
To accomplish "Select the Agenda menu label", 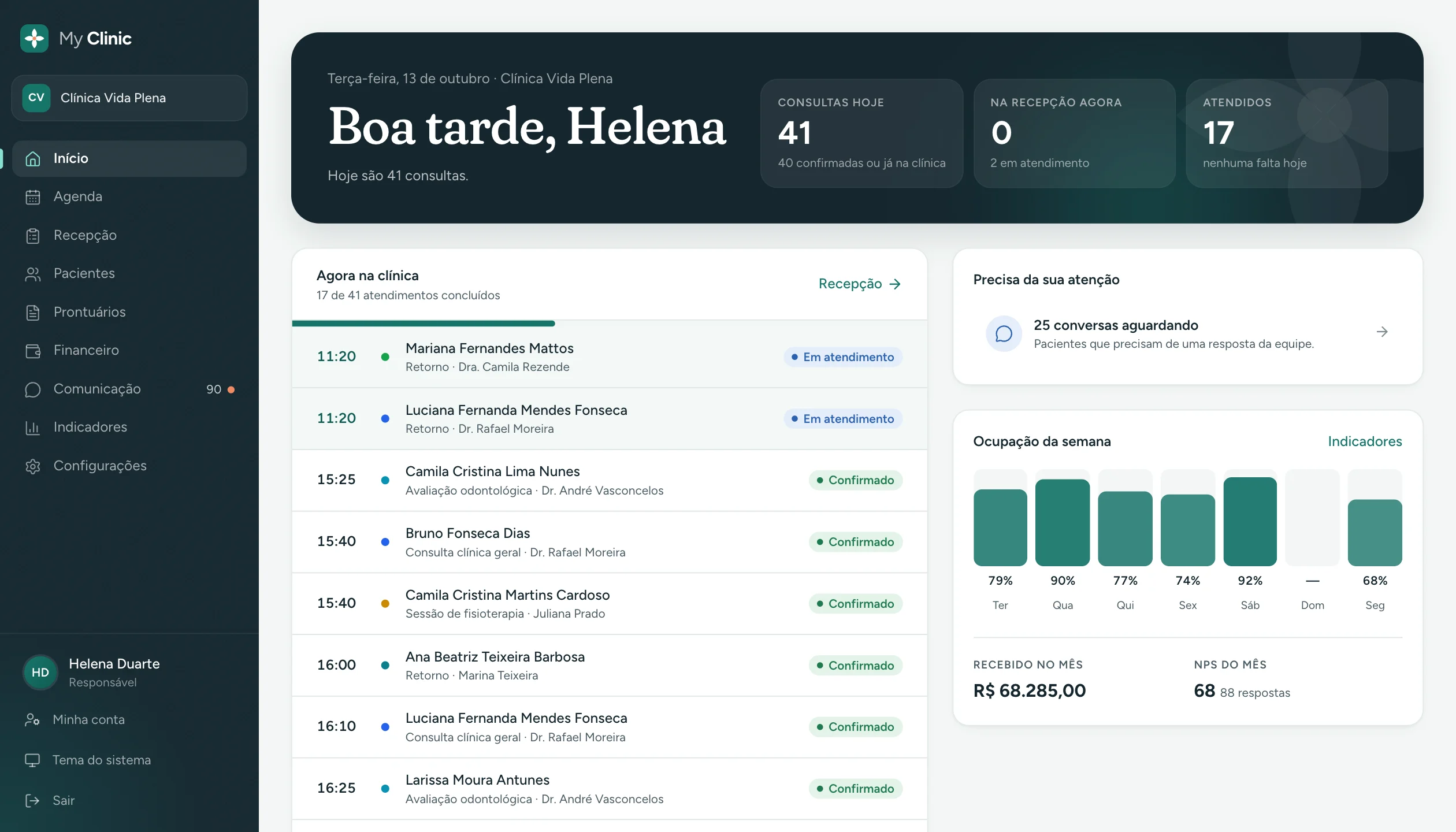I will click(x=78, y=196).
